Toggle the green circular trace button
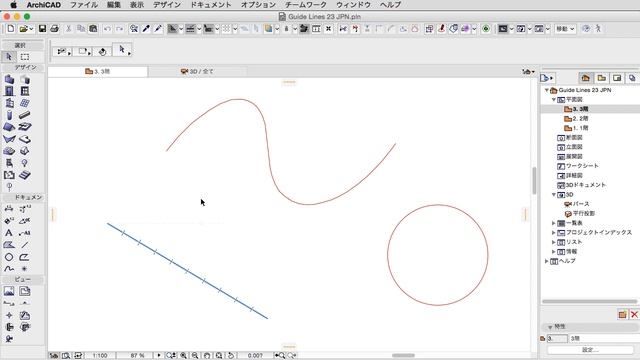The width and height of the screenshot is (640, 360). click(486, 29)
